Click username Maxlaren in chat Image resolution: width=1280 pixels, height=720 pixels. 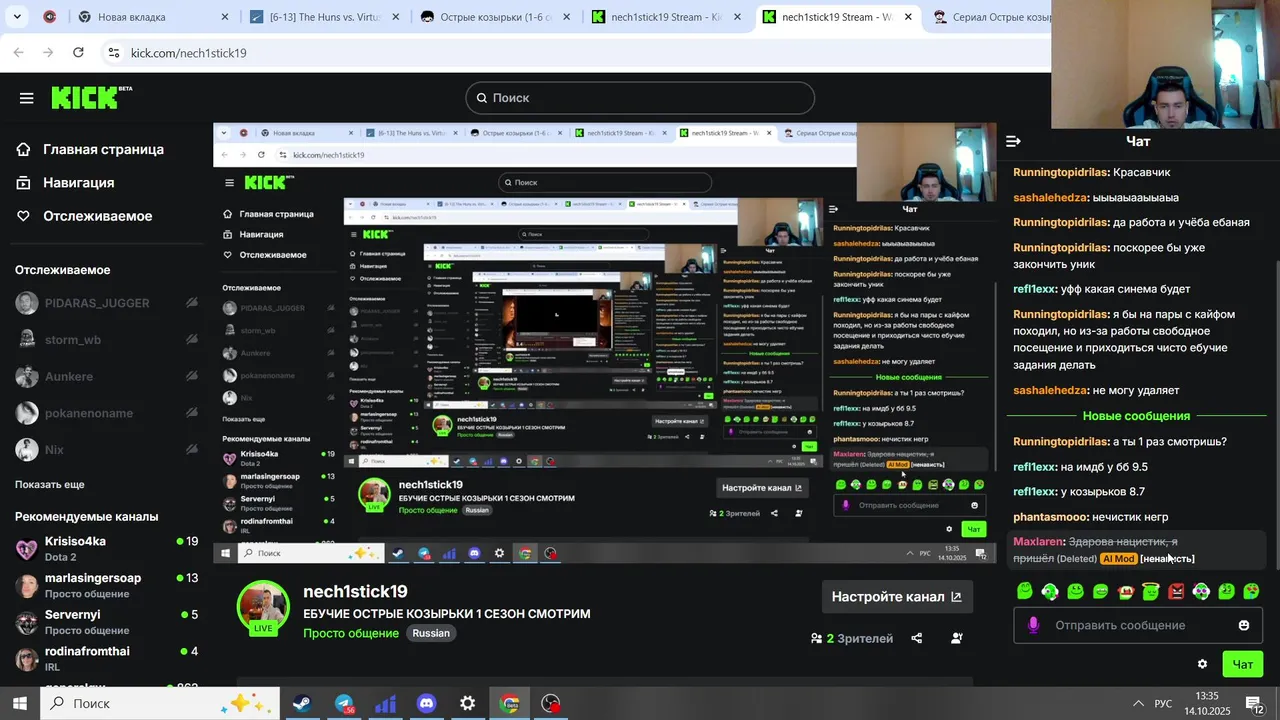pos(1039,541)
